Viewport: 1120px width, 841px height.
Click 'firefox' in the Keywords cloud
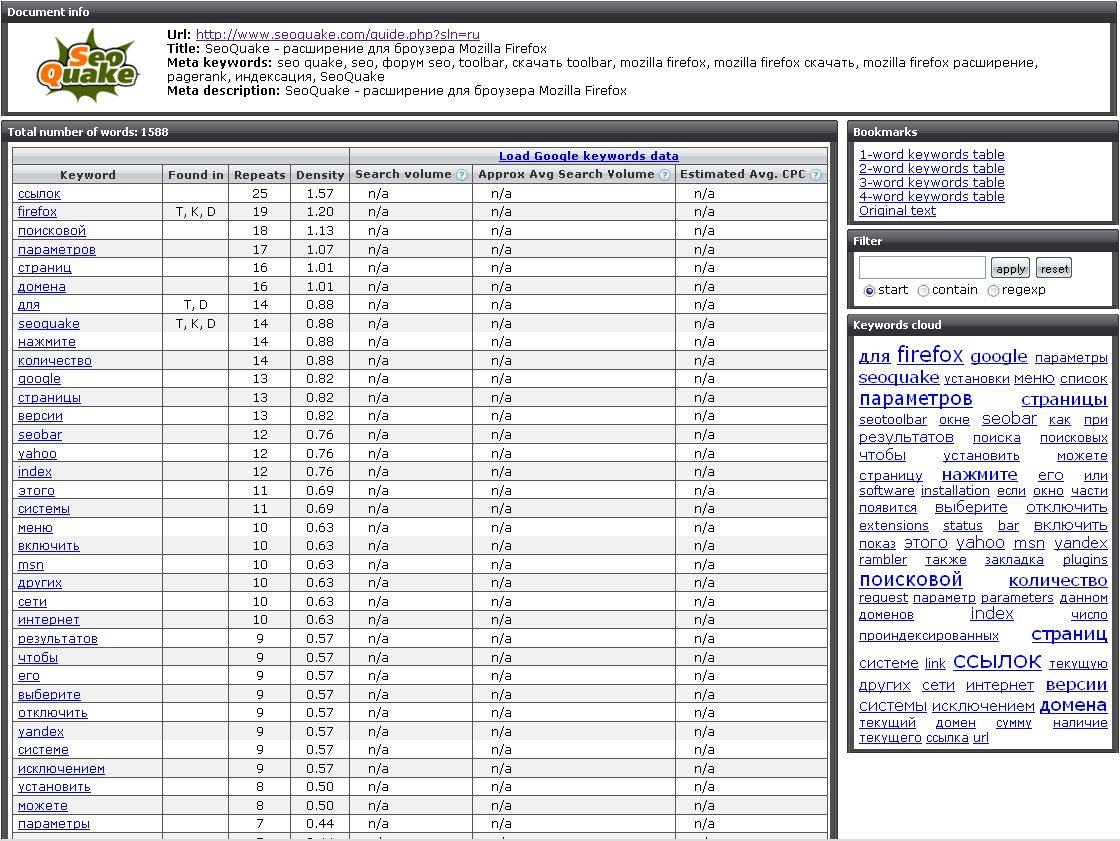[x=930, y=354]
